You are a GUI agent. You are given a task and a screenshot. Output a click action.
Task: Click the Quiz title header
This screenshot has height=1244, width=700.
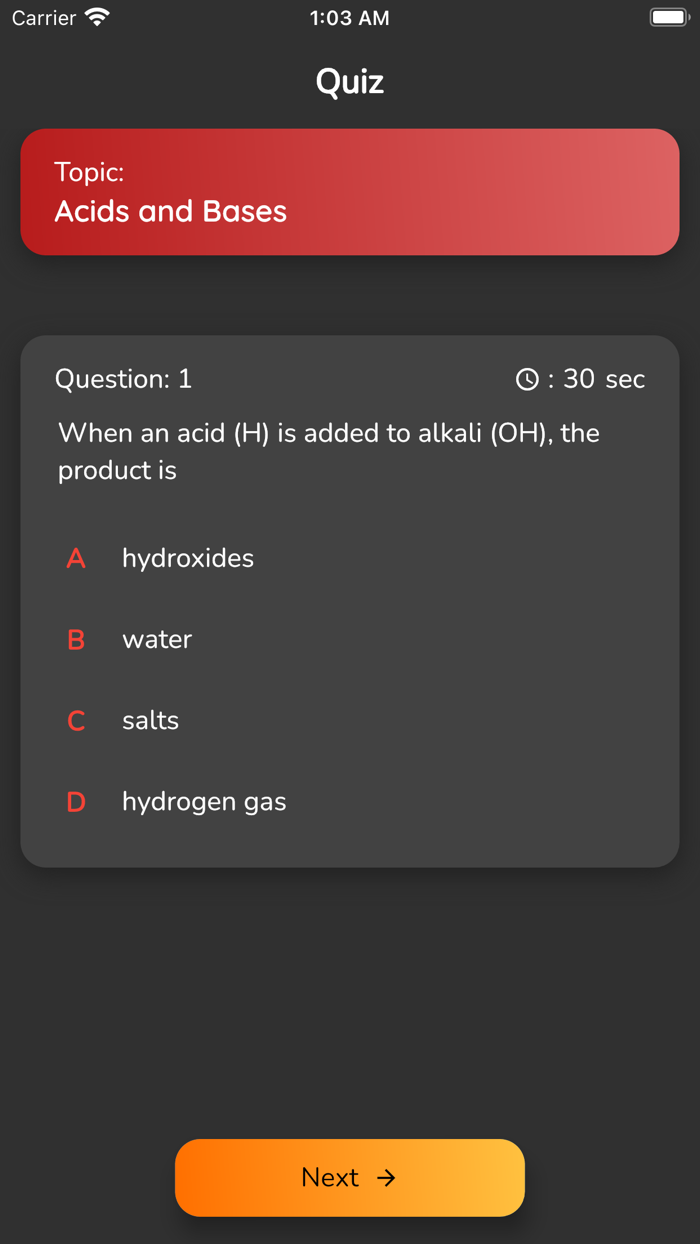(350, 81)
